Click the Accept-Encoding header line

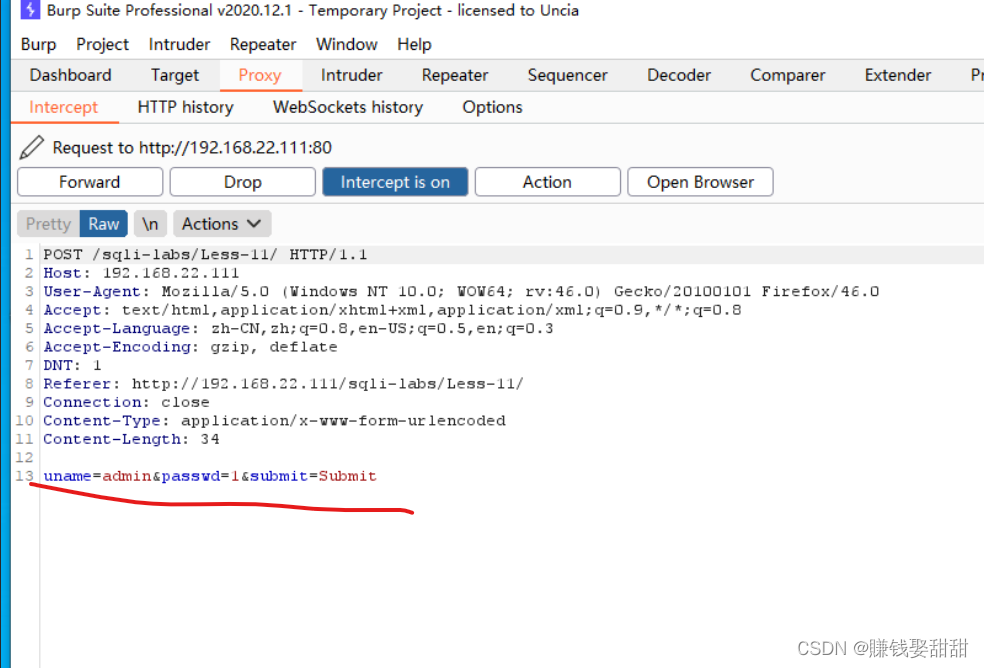tap(190, 347)
